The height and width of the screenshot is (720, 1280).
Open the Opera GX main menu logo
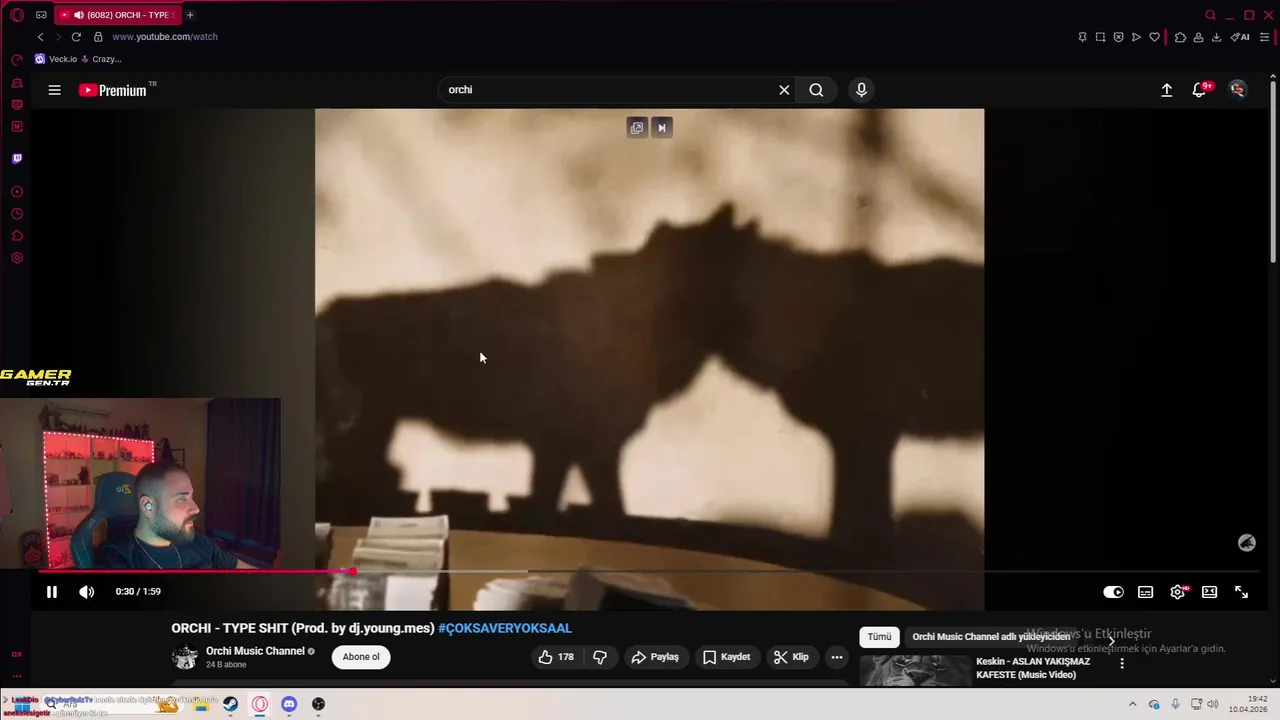(x=17, y=15)
